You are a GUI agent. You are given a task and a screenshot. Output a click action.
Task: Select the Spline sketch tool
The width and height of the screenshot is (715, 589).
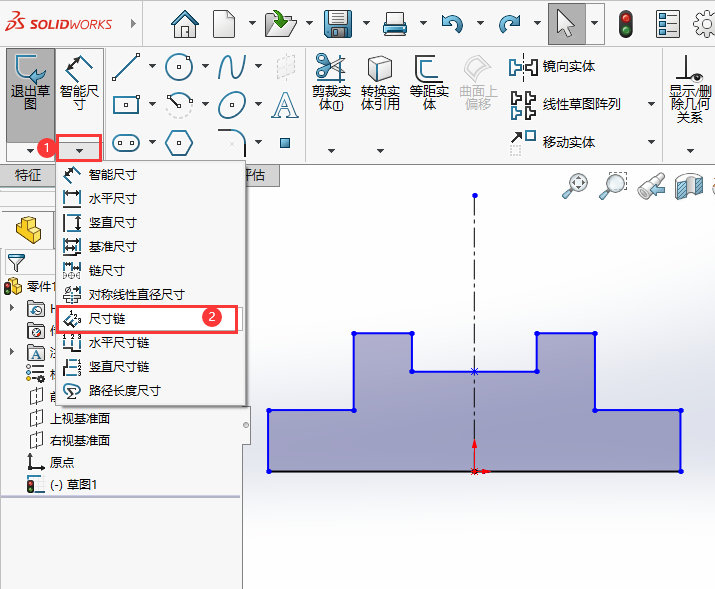coord(232,67)
